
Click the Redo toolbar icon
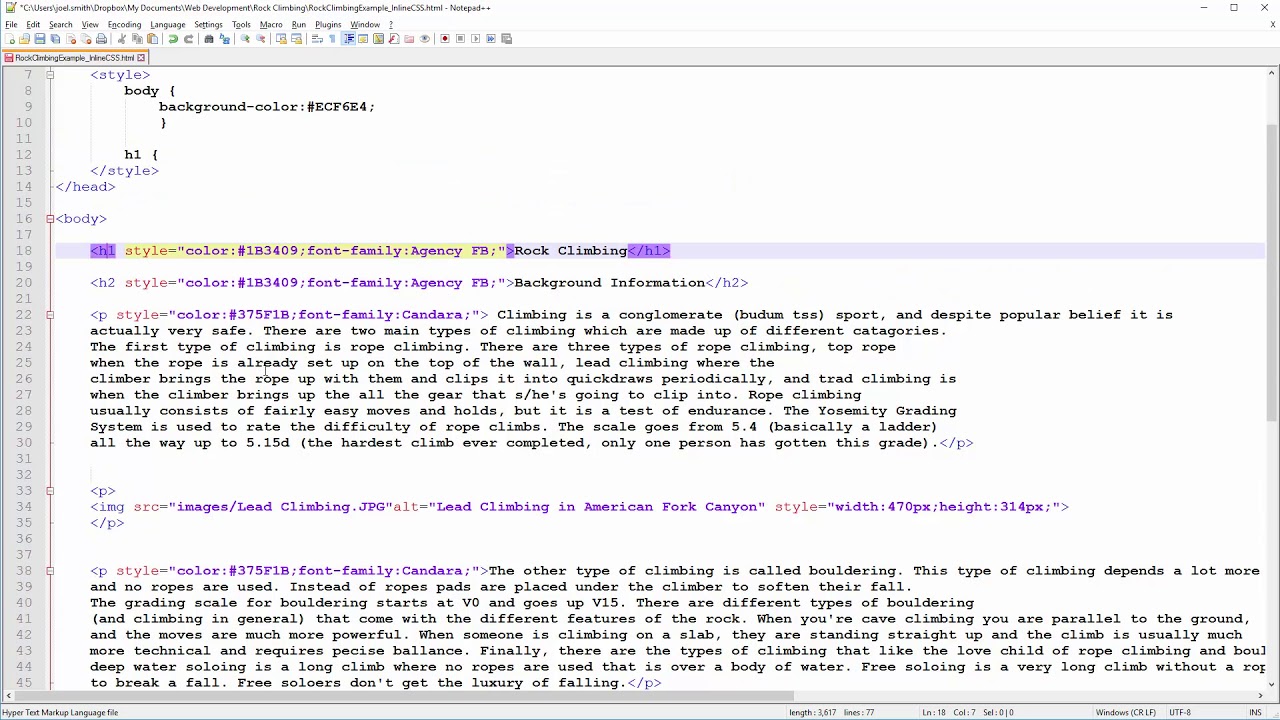pyautogui.click(x=189, y=39)
